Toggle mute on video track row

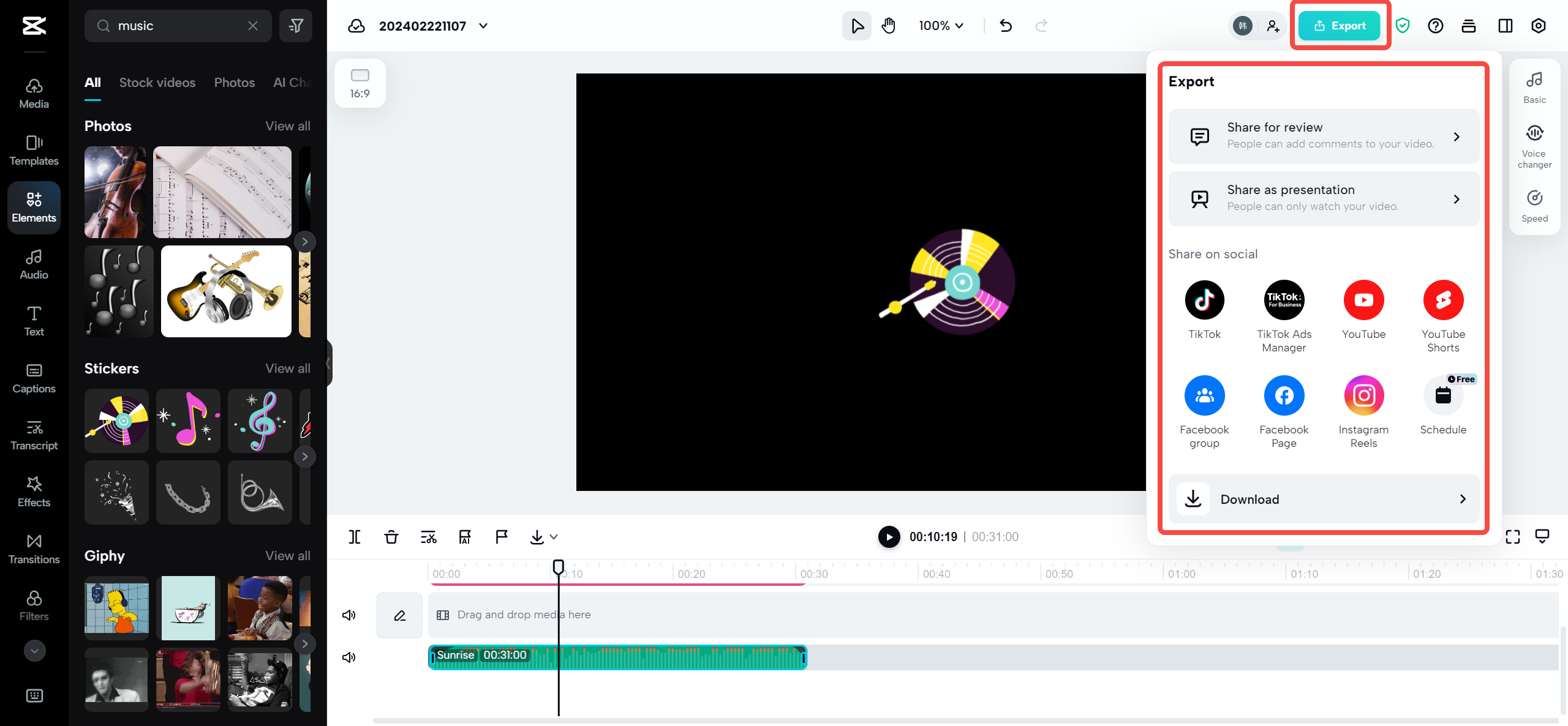tap(348, 614)
